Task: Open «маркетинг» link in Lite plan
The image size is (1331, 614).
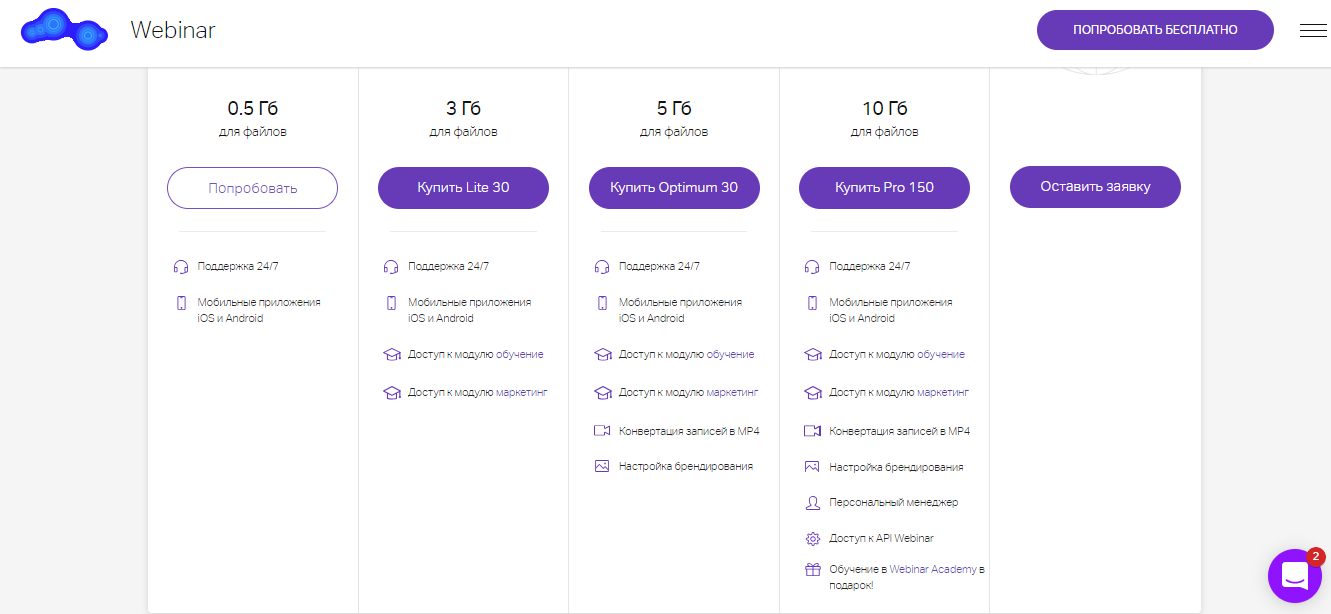Action: tap(521, 392)
